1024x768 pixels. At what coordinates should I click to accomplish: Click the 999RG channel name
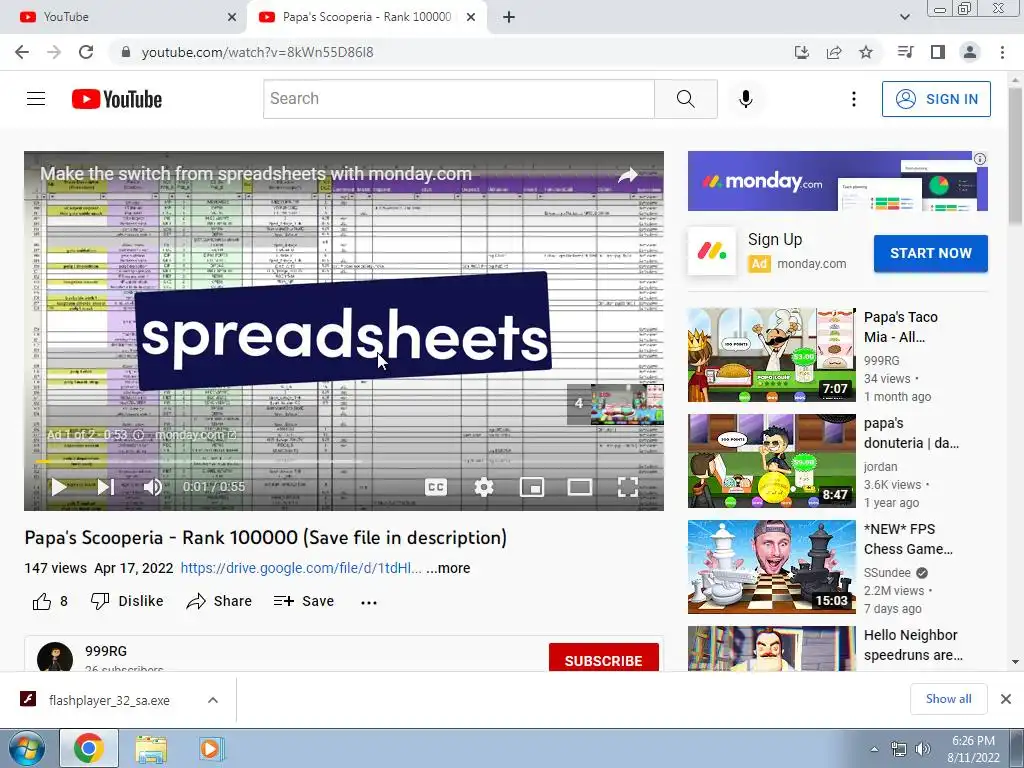coord(106,651)
